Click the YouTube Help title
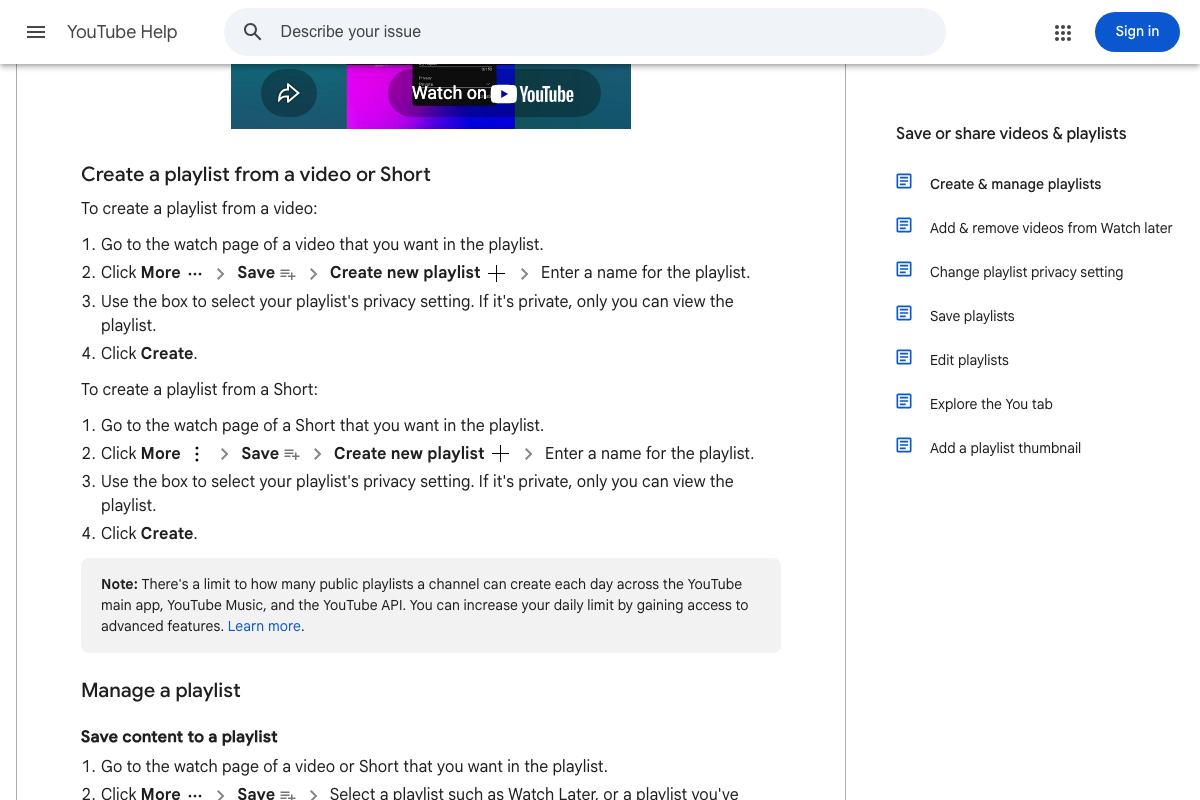 pos(122,32)
